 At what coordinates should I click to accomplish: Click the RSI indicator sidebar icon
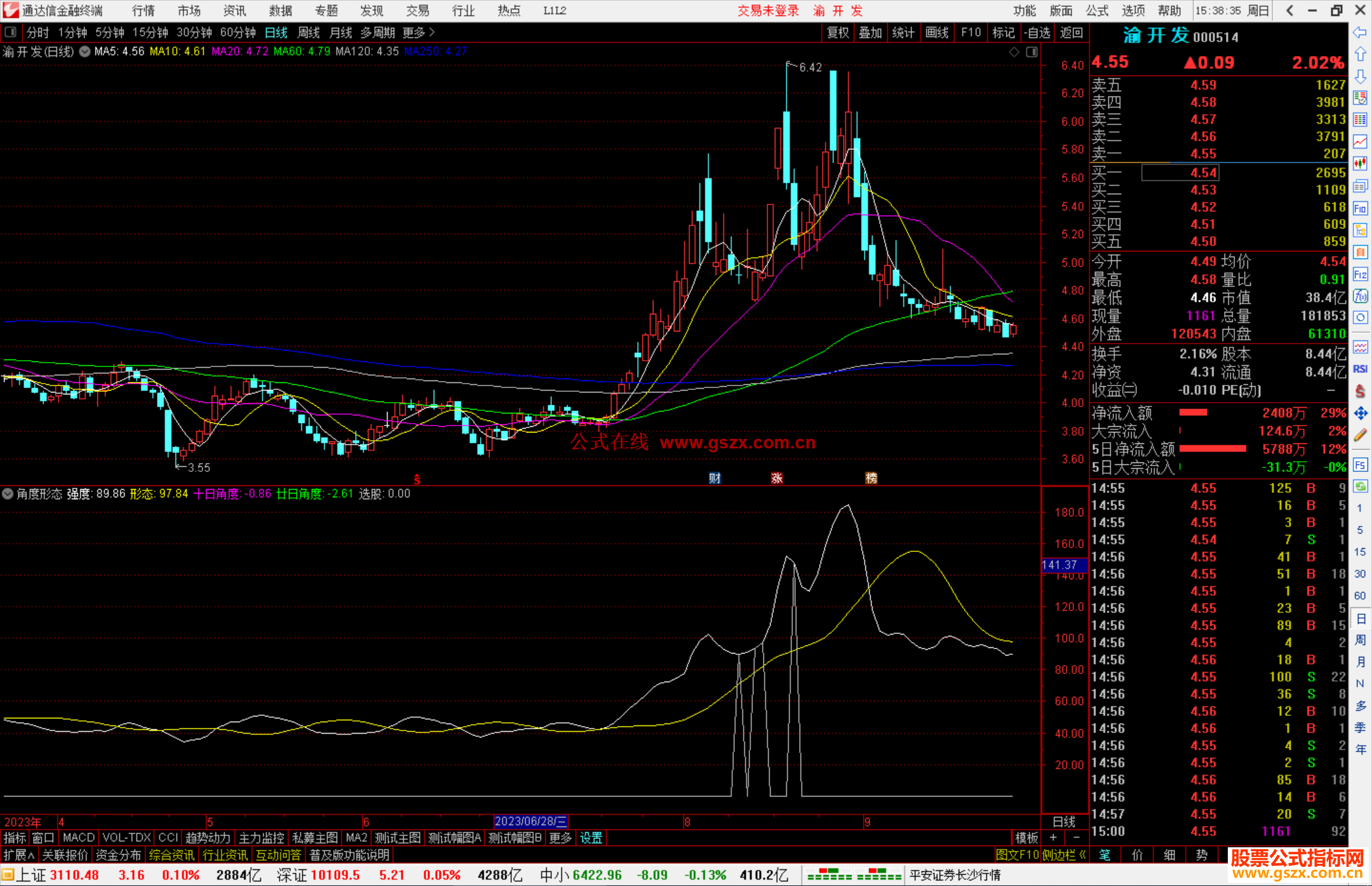click(1360, 369)
